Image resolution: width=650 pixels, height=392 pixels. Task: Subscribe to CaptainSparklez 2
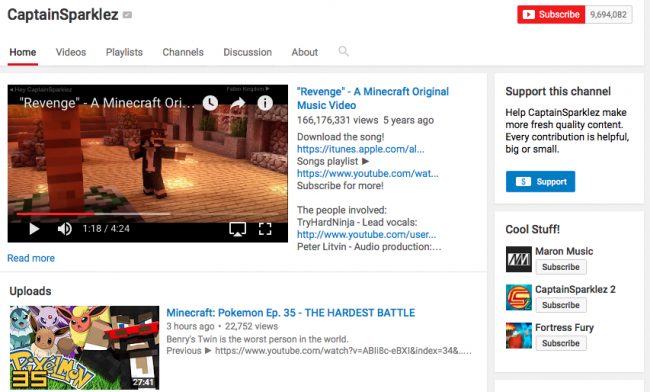pos(561,305)
